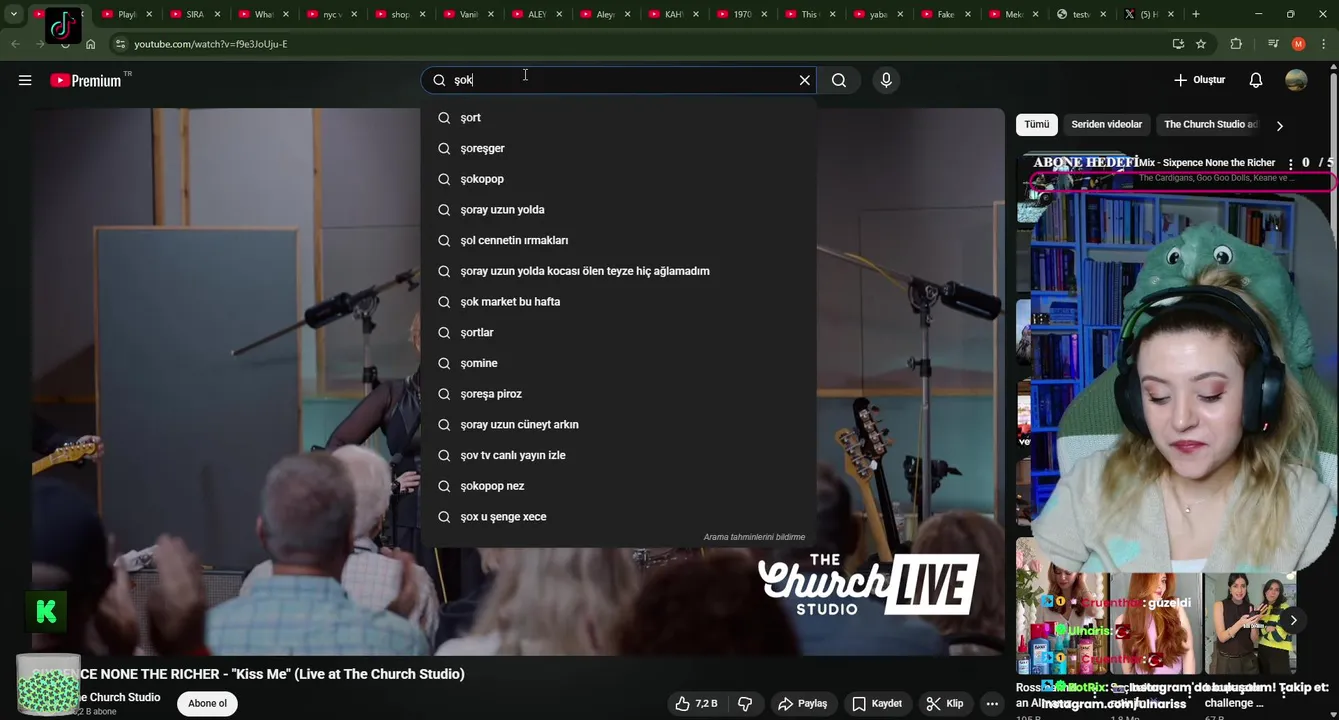Open Mix Sixpence None the Richer options

pos(1291,163)
